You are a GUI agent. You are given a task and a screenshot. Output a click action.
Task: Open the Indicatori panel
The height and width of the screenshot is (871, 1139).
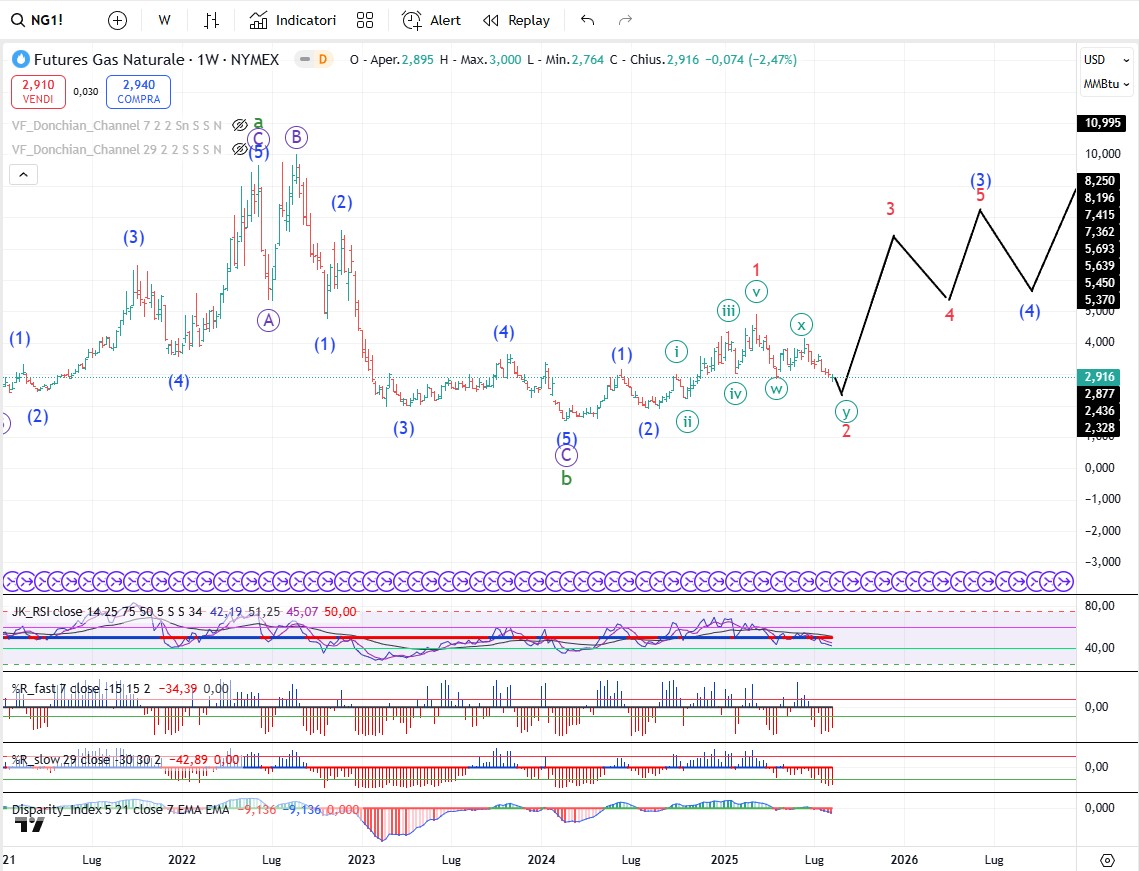coord(293,20)
